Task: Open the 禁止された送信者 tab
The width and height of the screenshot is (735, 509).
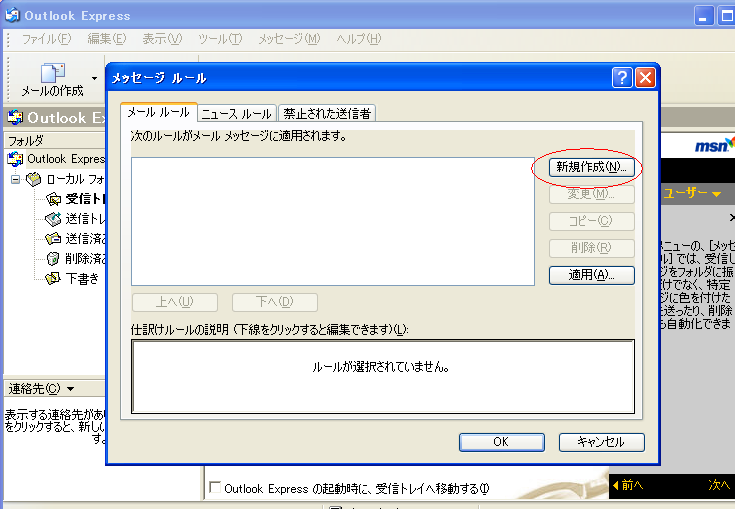Action: [327, 113]
